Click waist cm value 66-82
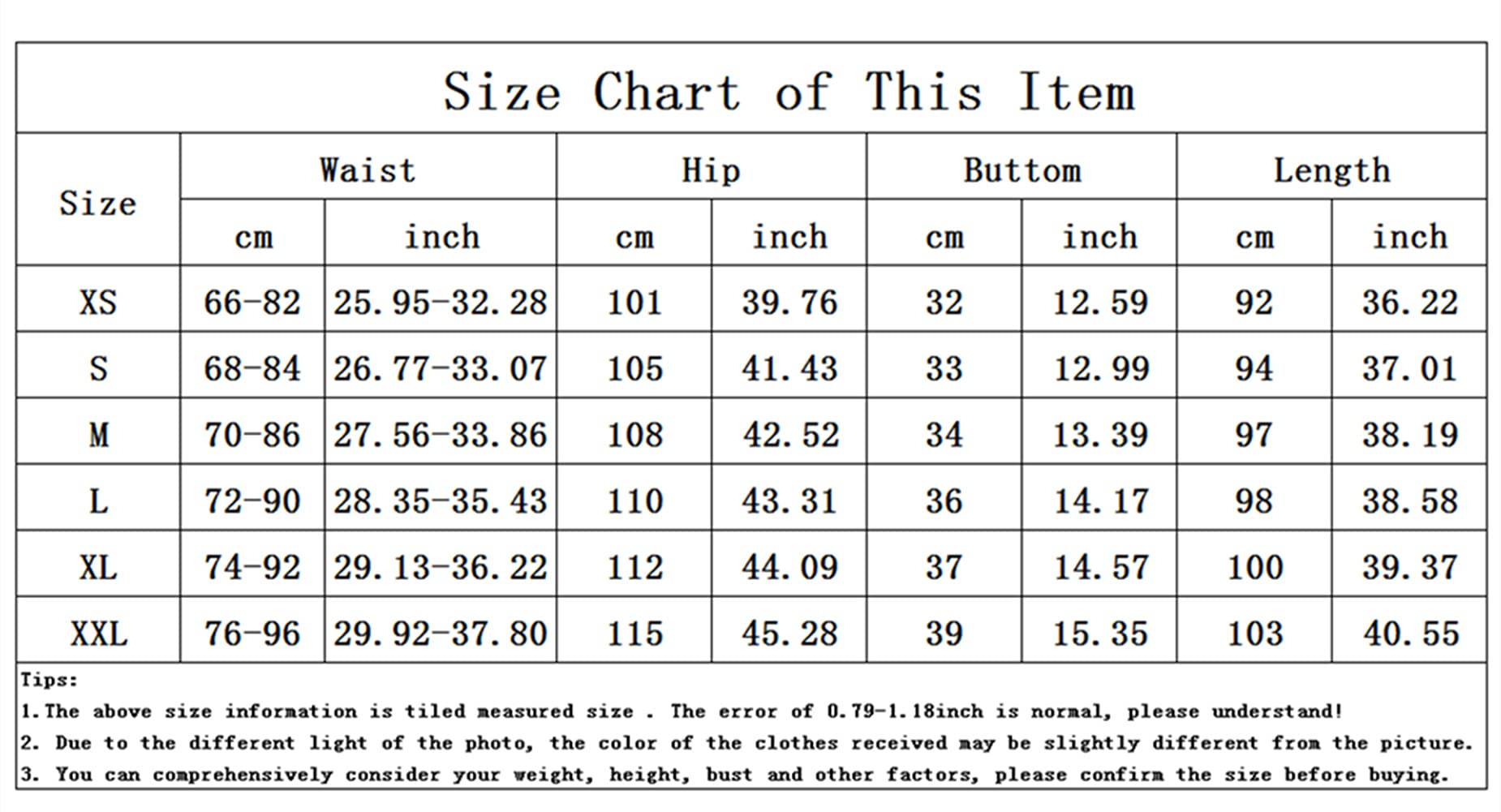The height and width of the screenshot is (812, 1501). click(252, 303)
